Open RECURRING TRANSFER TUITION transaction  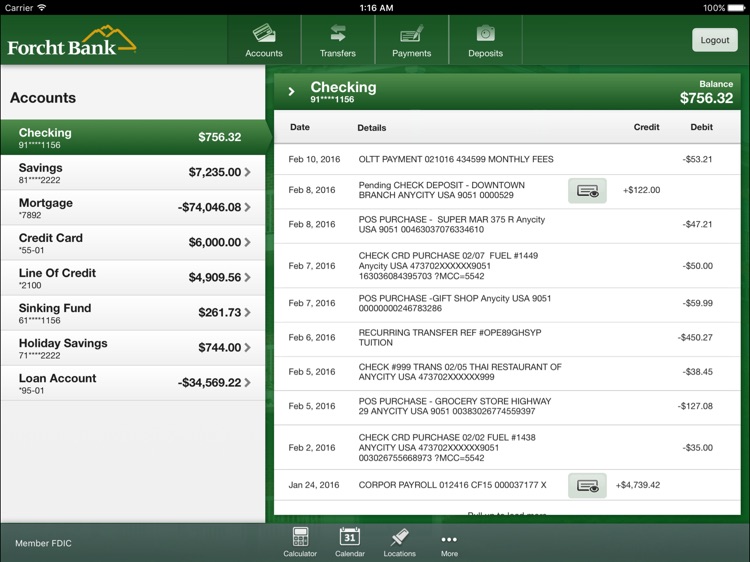pyautogui.click(x=507, y=338)
